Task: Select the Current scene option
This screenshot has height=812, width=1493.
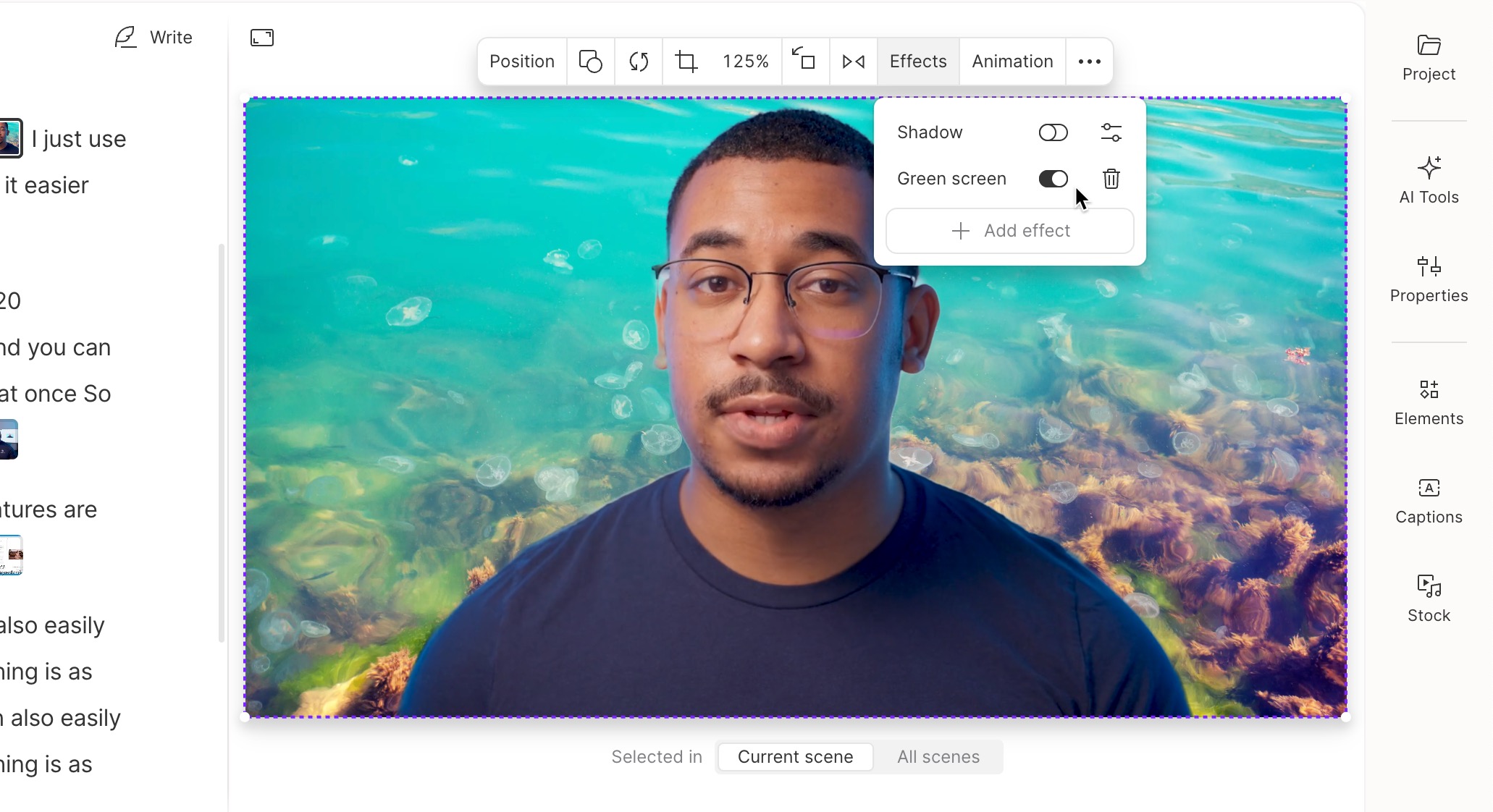Action: (795, 757)
